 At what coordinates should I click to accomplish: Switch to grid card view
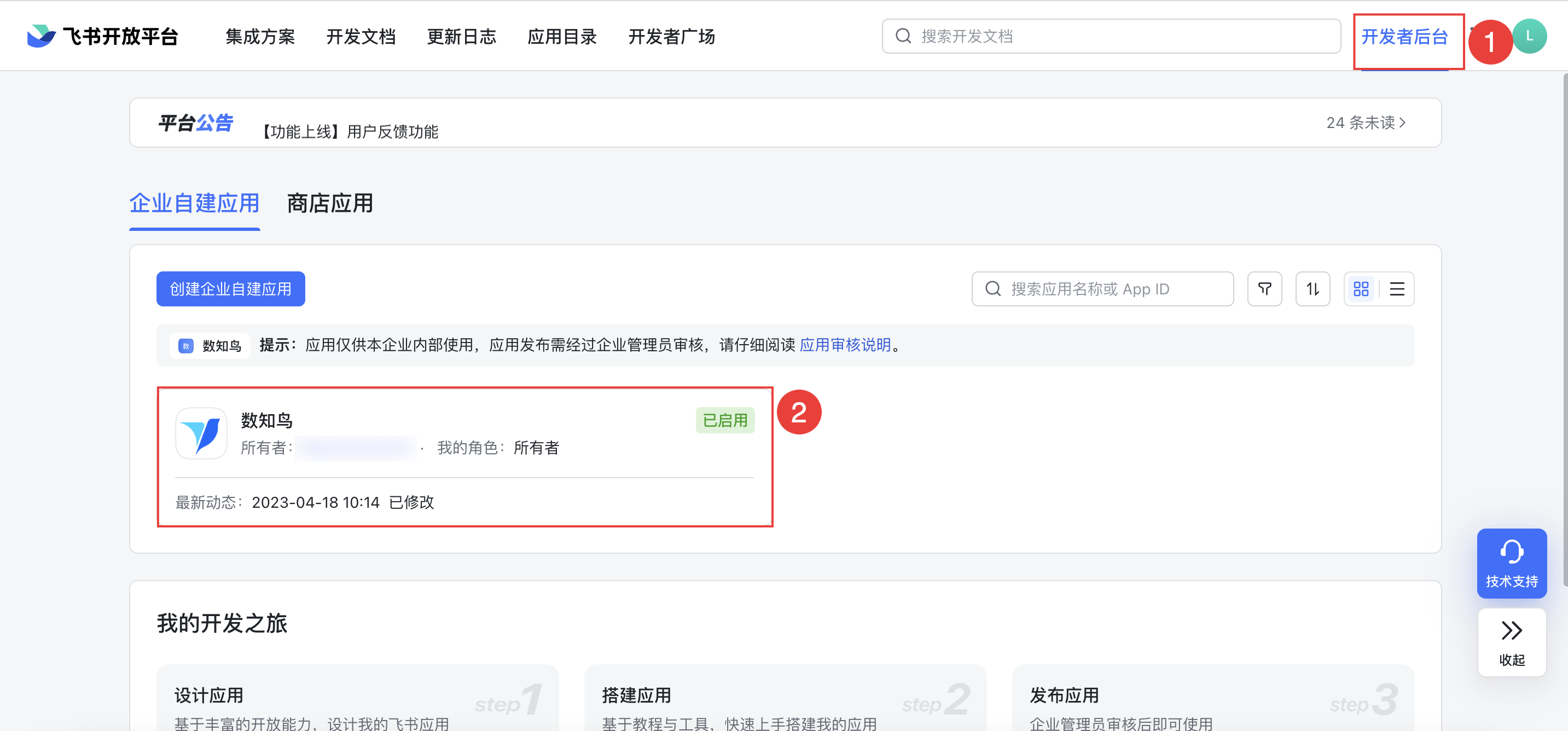coord(1361,288)
